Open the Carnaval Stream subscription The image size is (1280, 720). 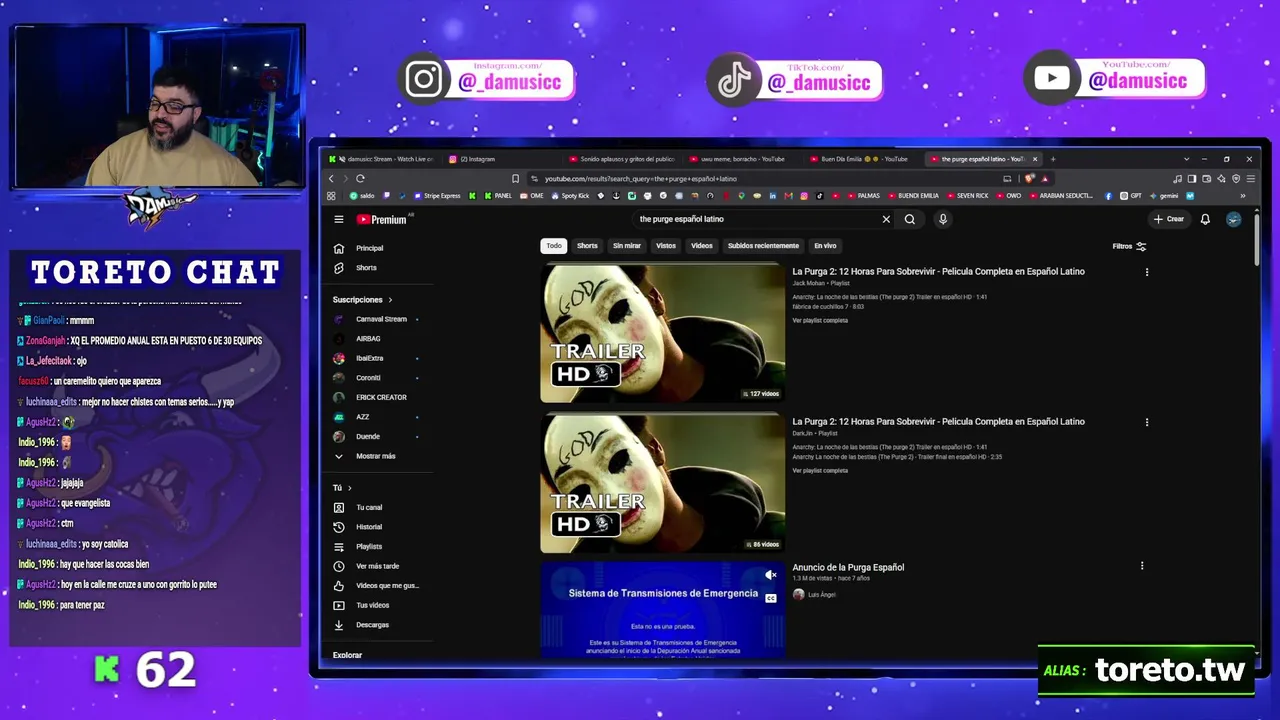click(382, 319)
